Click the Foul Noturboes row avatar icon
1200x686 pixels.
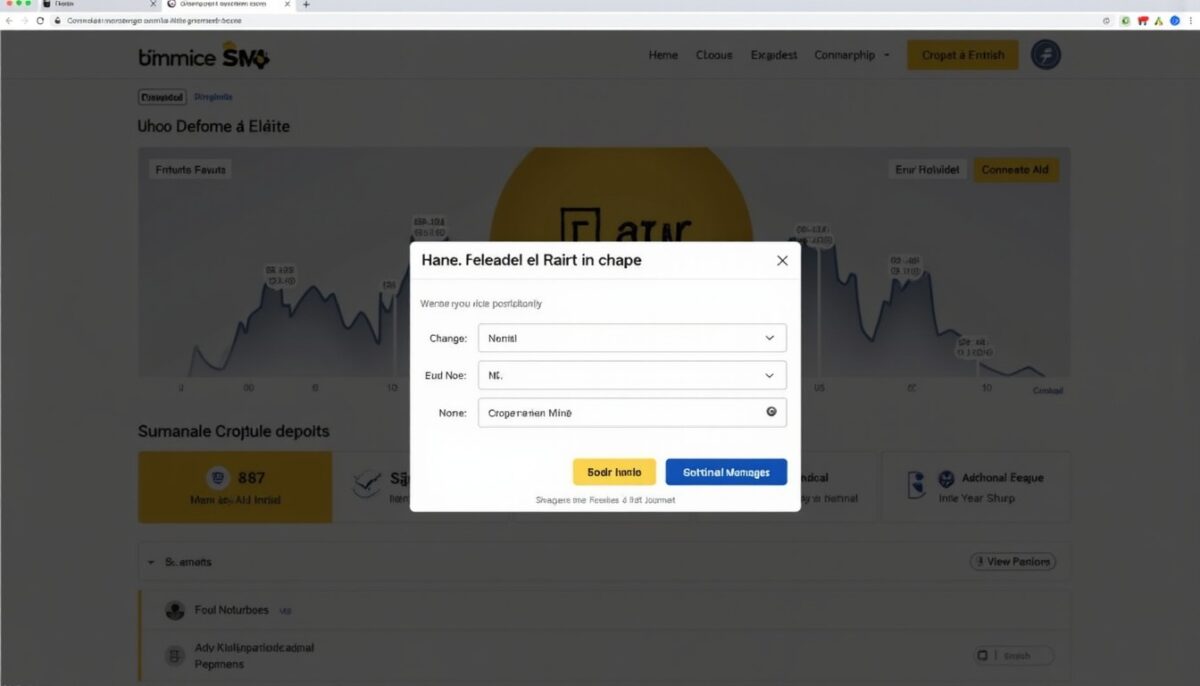coord(174,610)
